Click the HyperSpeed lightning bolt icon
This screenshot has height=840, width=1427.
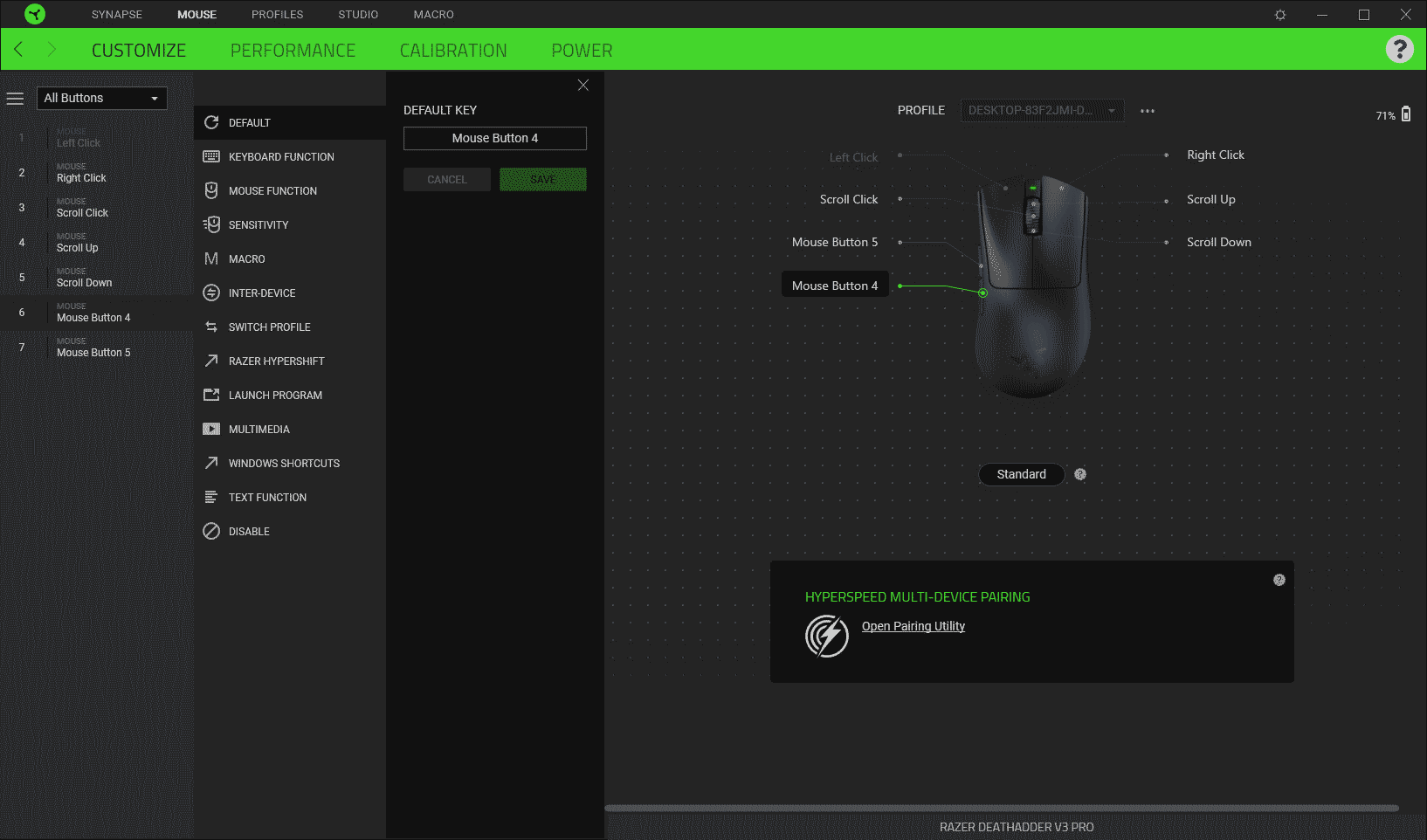click(x=827, y=636)
